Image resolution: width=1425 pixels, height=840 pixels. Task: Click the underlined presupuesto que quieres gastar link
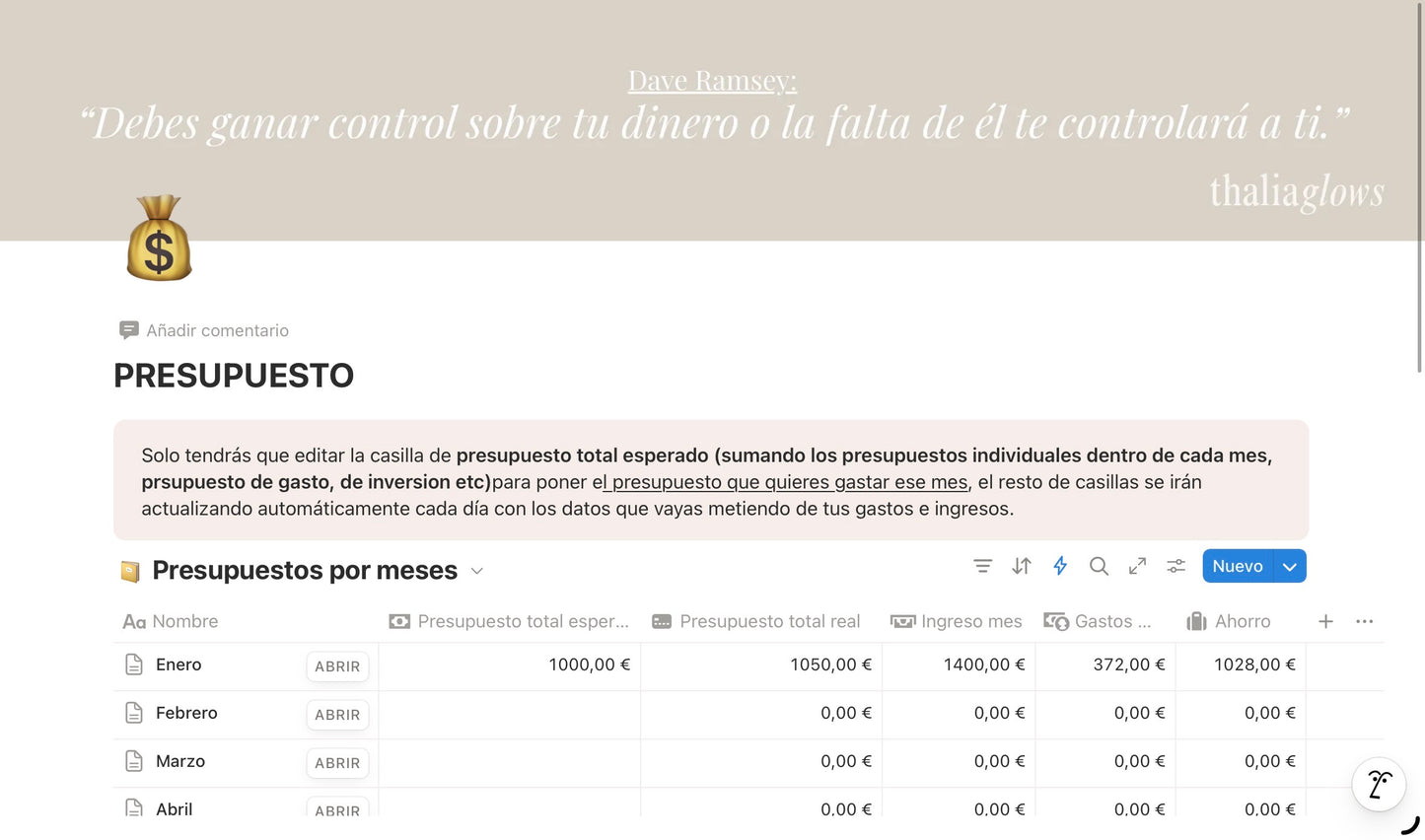783,482
